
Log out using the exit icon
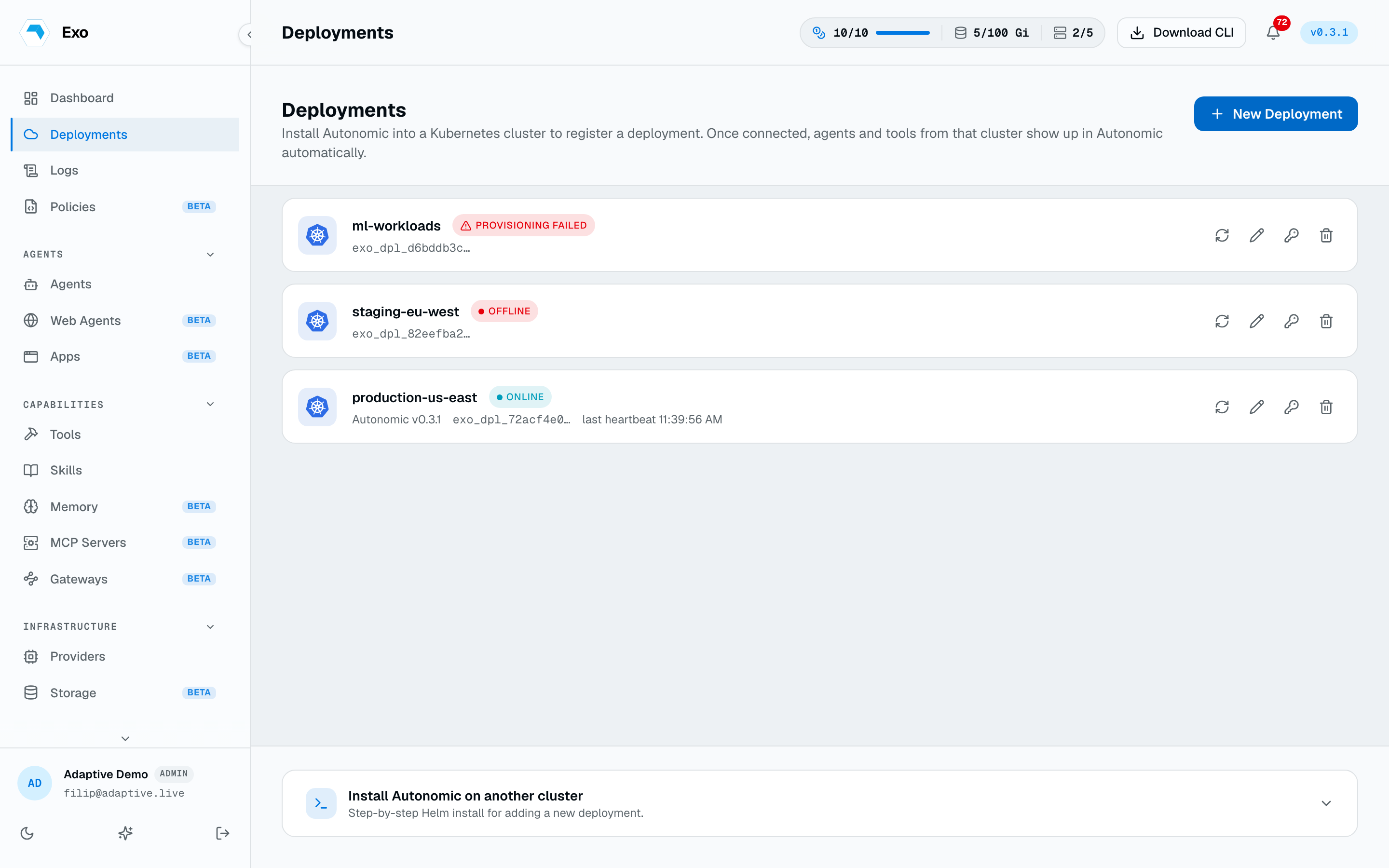(223, 833)
